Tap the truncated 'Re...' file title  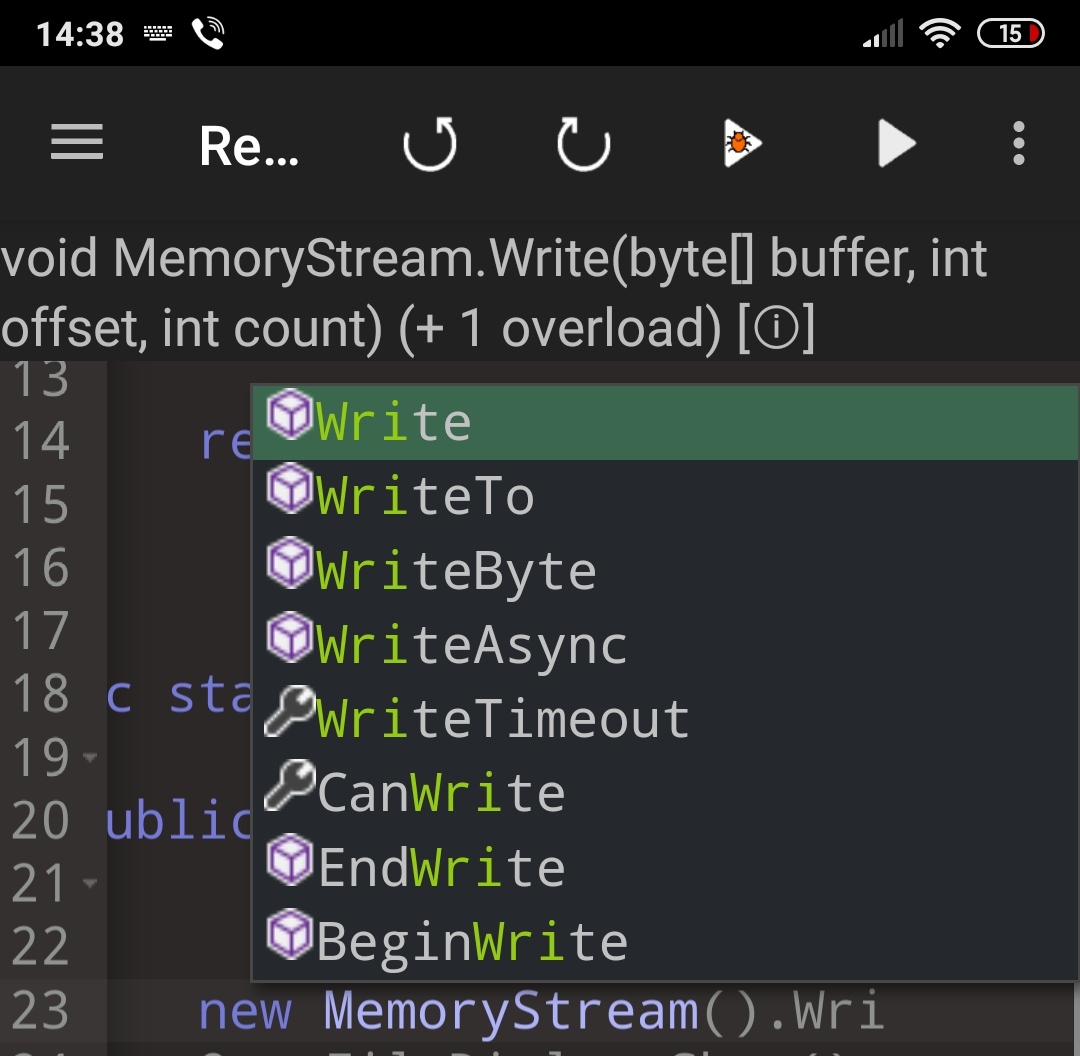(x=249, y=143)
